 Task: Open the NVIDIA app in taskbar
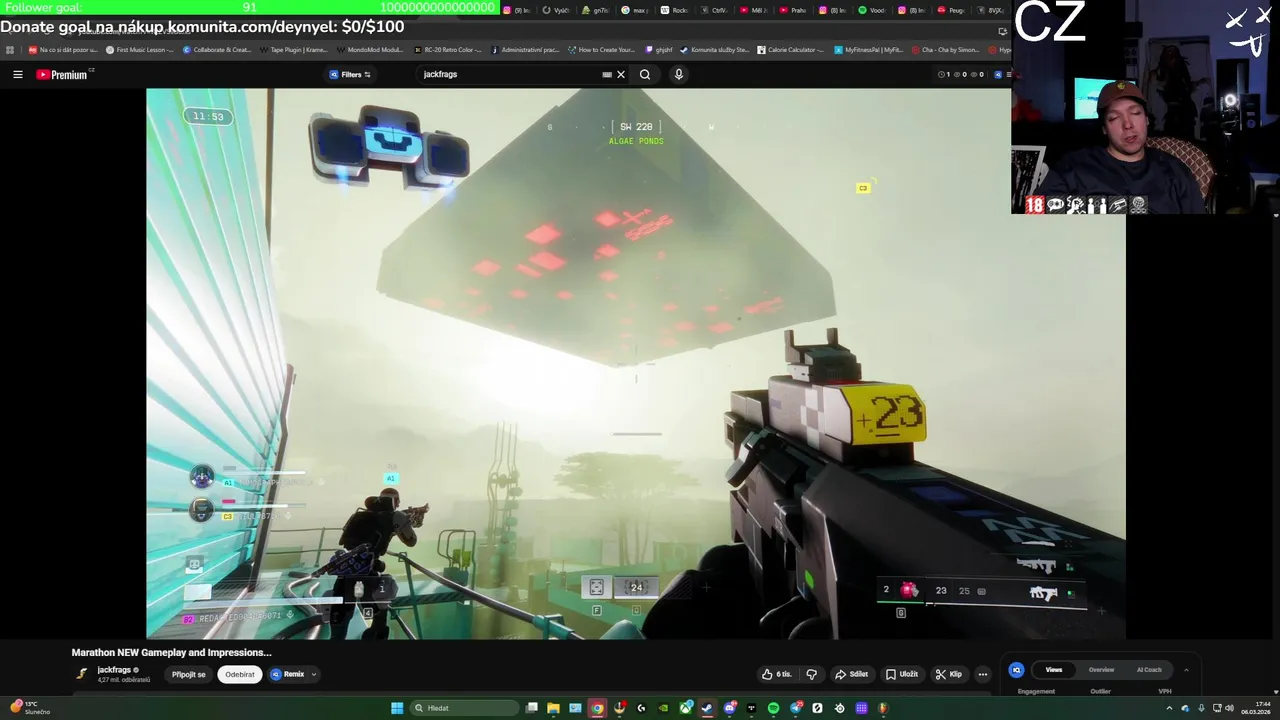tap(663, 708)
